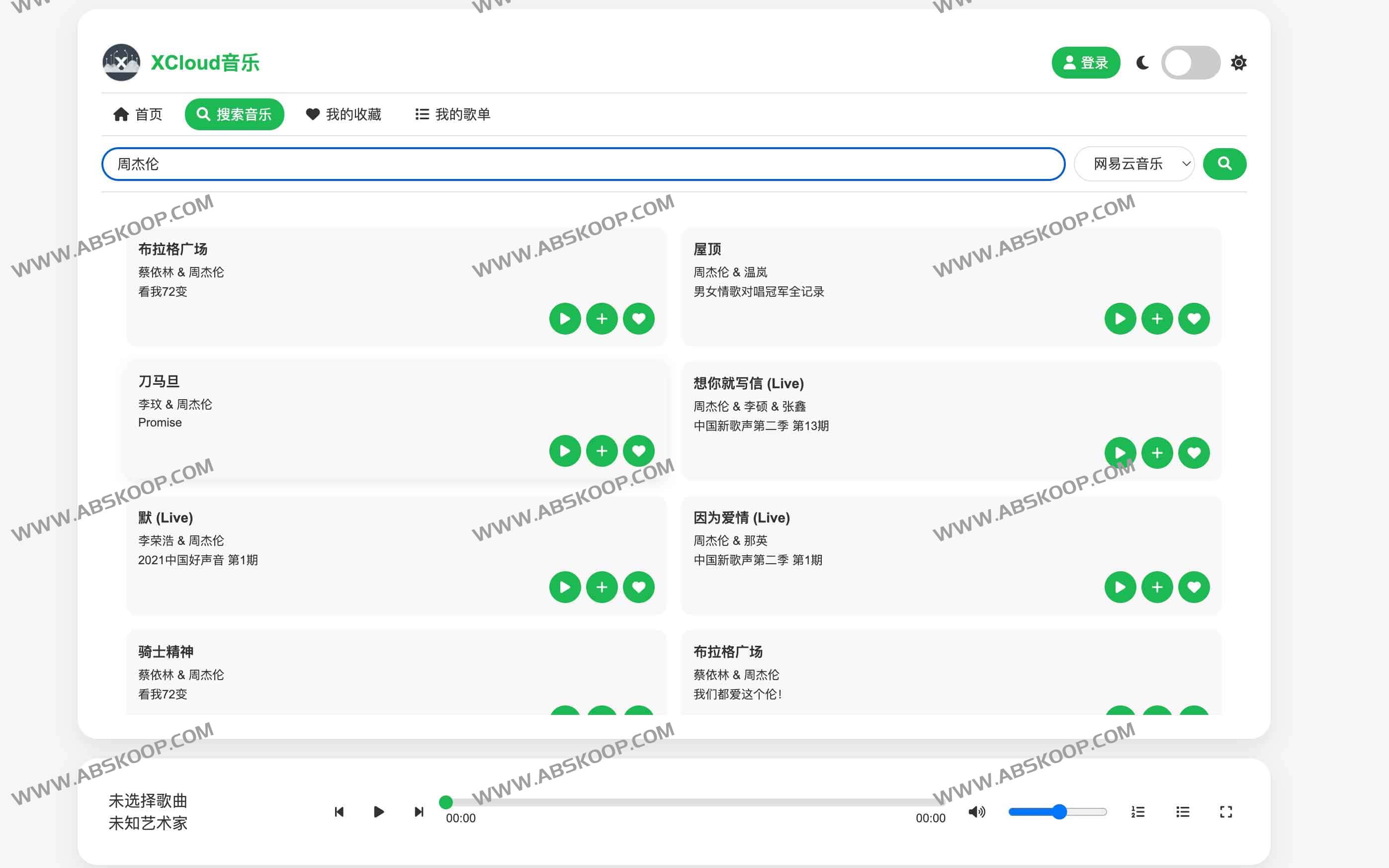
Task: Adjust the blue volume slider
Action: 1059,812
